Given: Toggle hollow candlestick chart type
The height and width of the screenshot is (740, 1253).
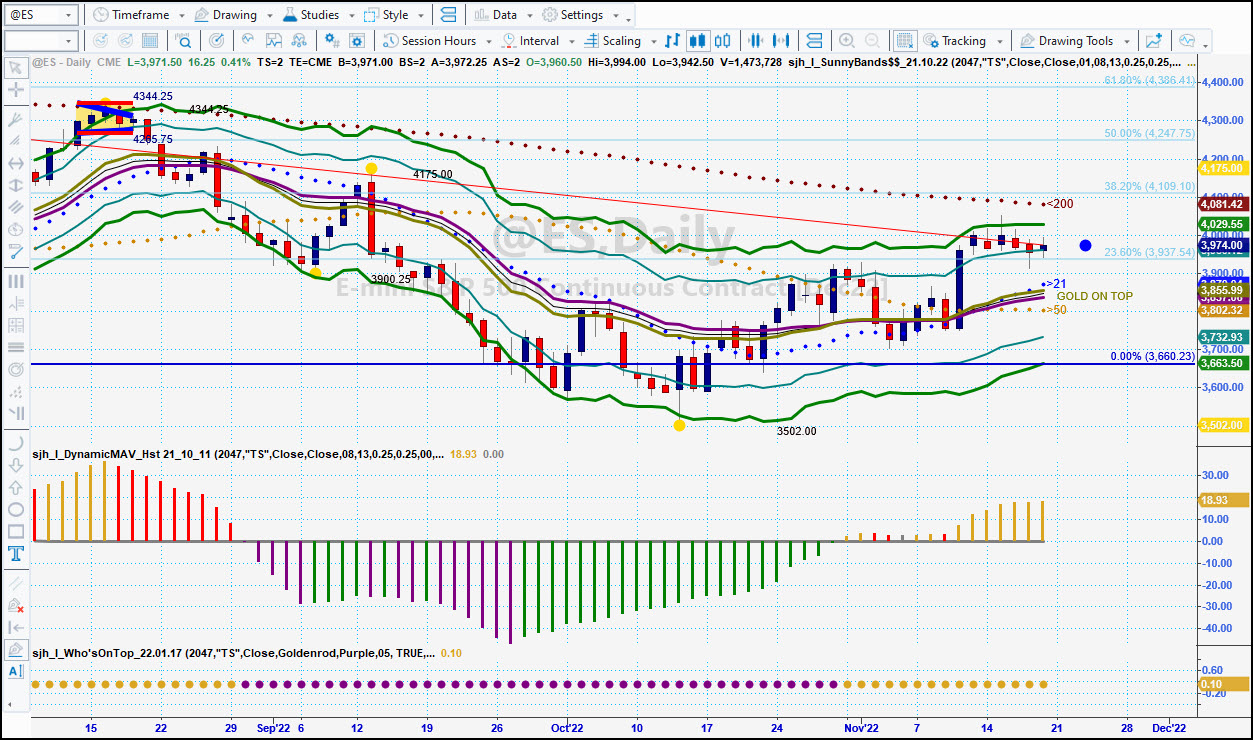Looking at the screenshot, I should [x=722, y=41].
